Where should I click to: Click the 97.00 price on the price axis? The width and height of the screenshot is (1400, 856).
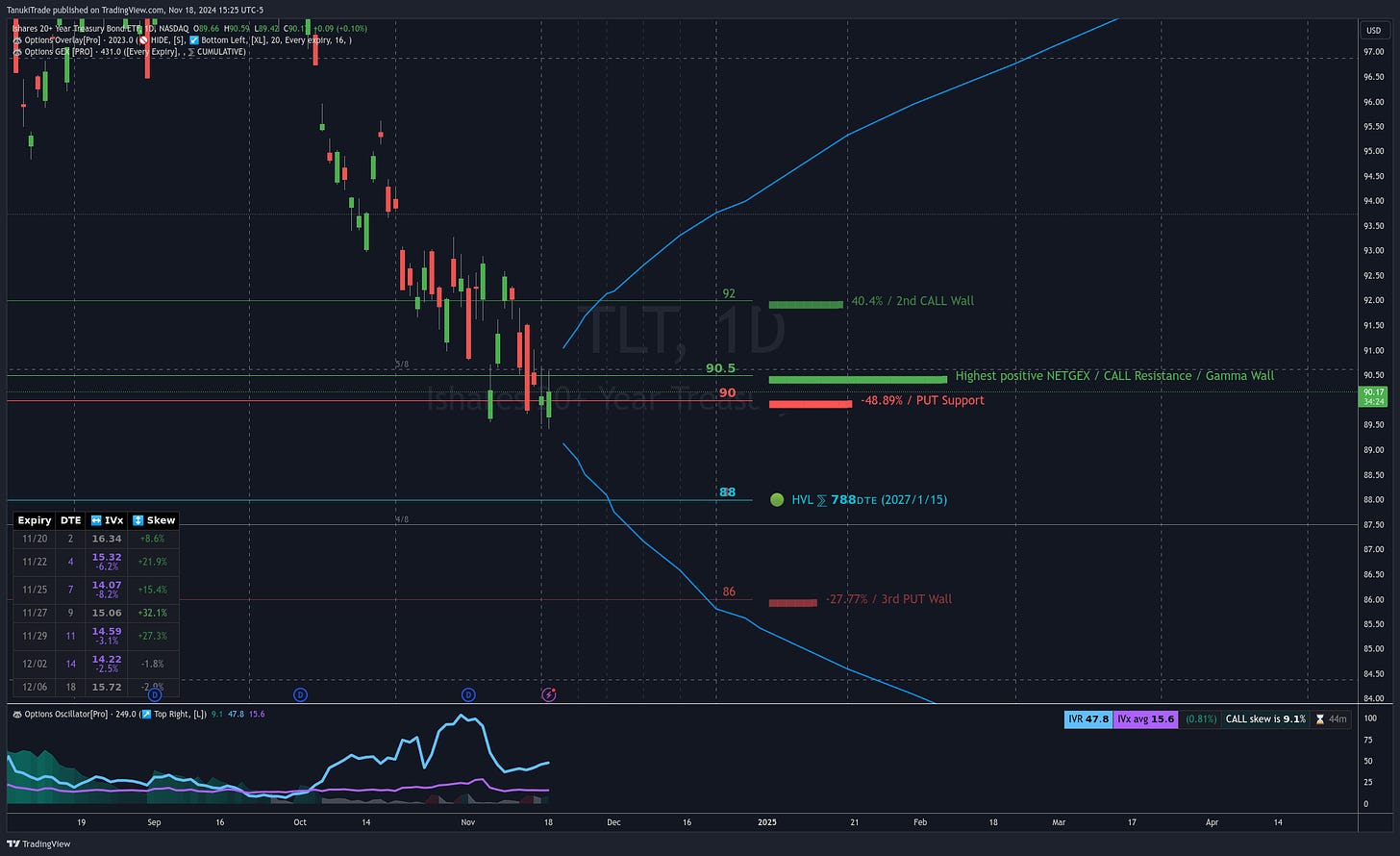pos(1373,53)
